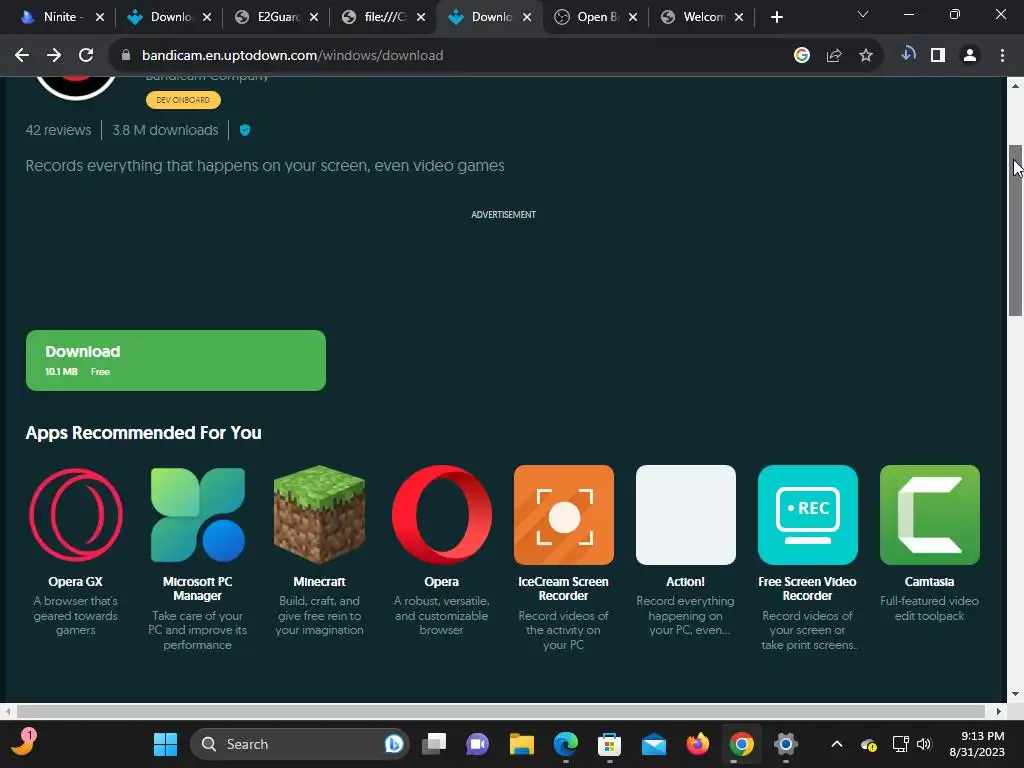Image resolution: width=1024 pixels, height=768 pixels.
Task: Open the Opera GX title link
Action: pos(76,581)
